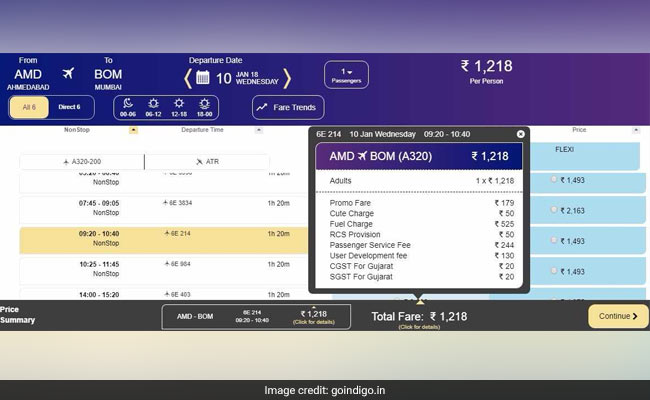Select the Direct 6 flights toggle
This screenshot has width=650, height=400.
click(x=69, y=107)
